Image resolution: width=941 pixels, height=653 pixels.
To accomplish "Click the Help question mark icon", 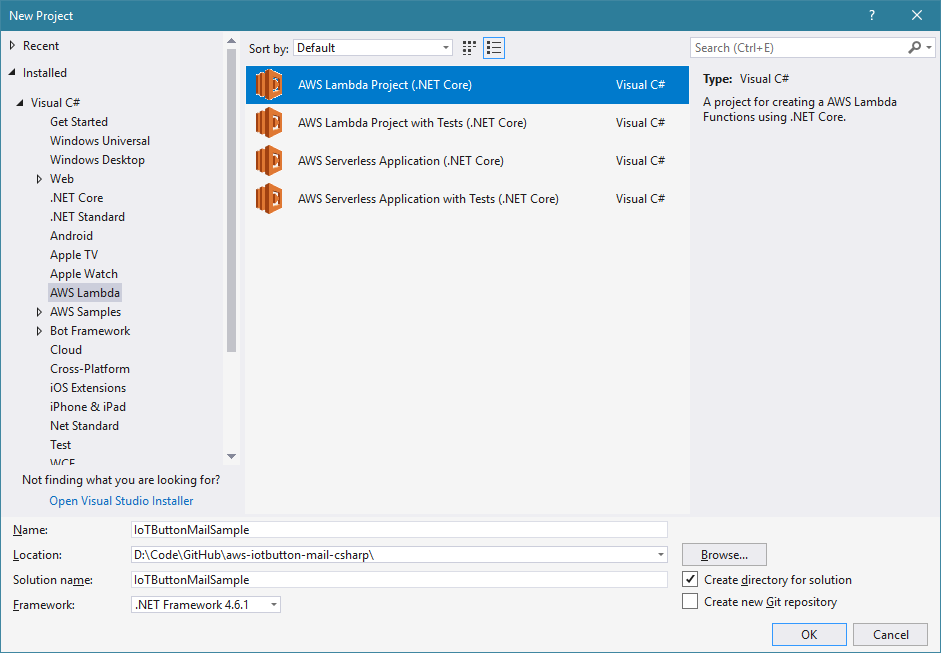I will [x=872, y=15].
